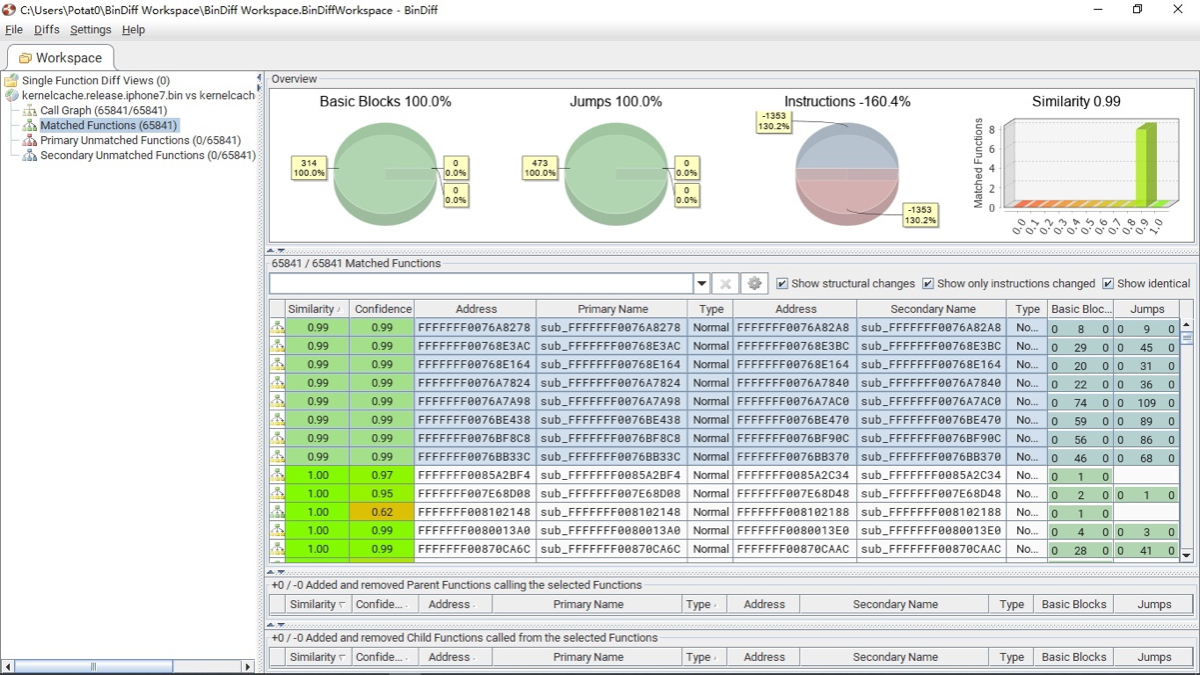Click the tree scrollbar right arrow

click(248, 666)
